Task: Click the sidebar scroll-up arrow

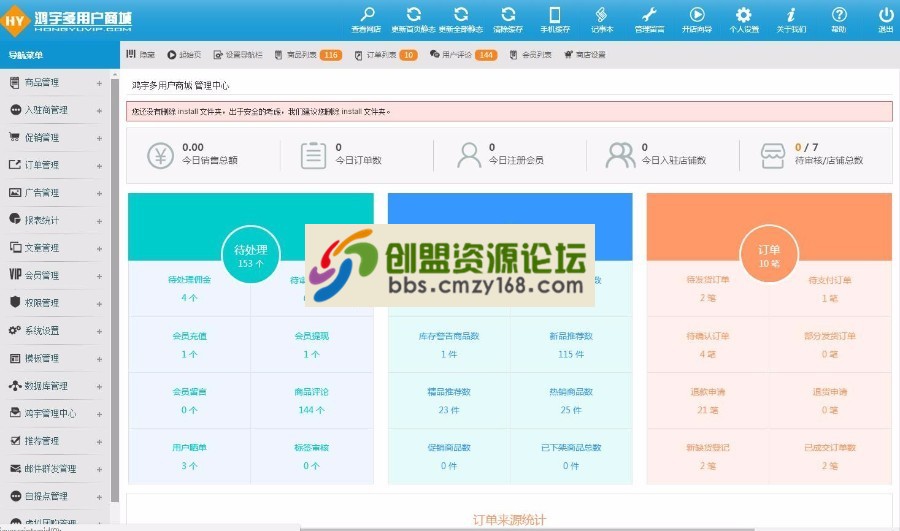Action: pyautogui.click(x=115, y=75)
